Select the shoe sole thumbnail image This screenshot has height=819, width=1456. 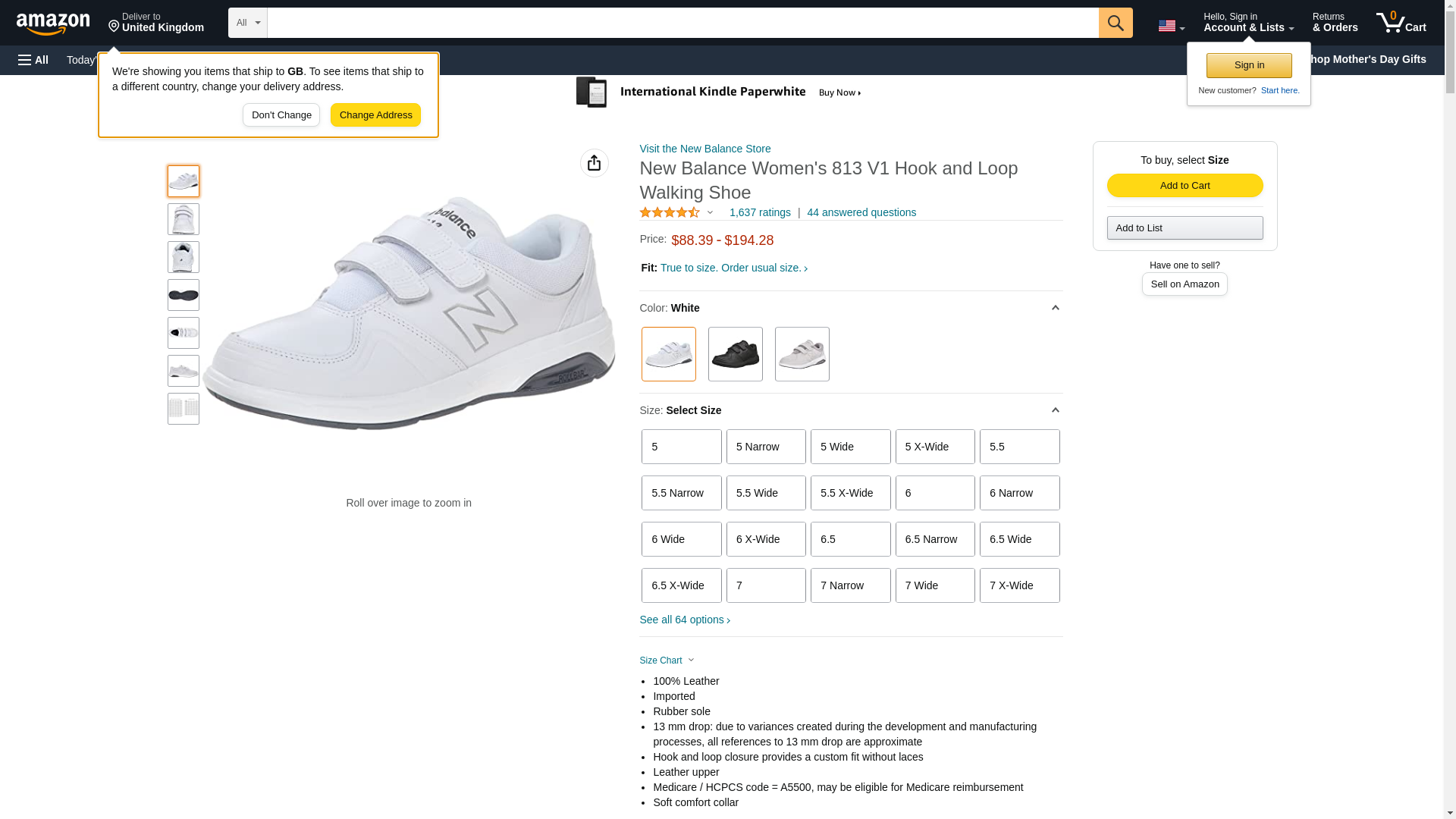point(184,295)
